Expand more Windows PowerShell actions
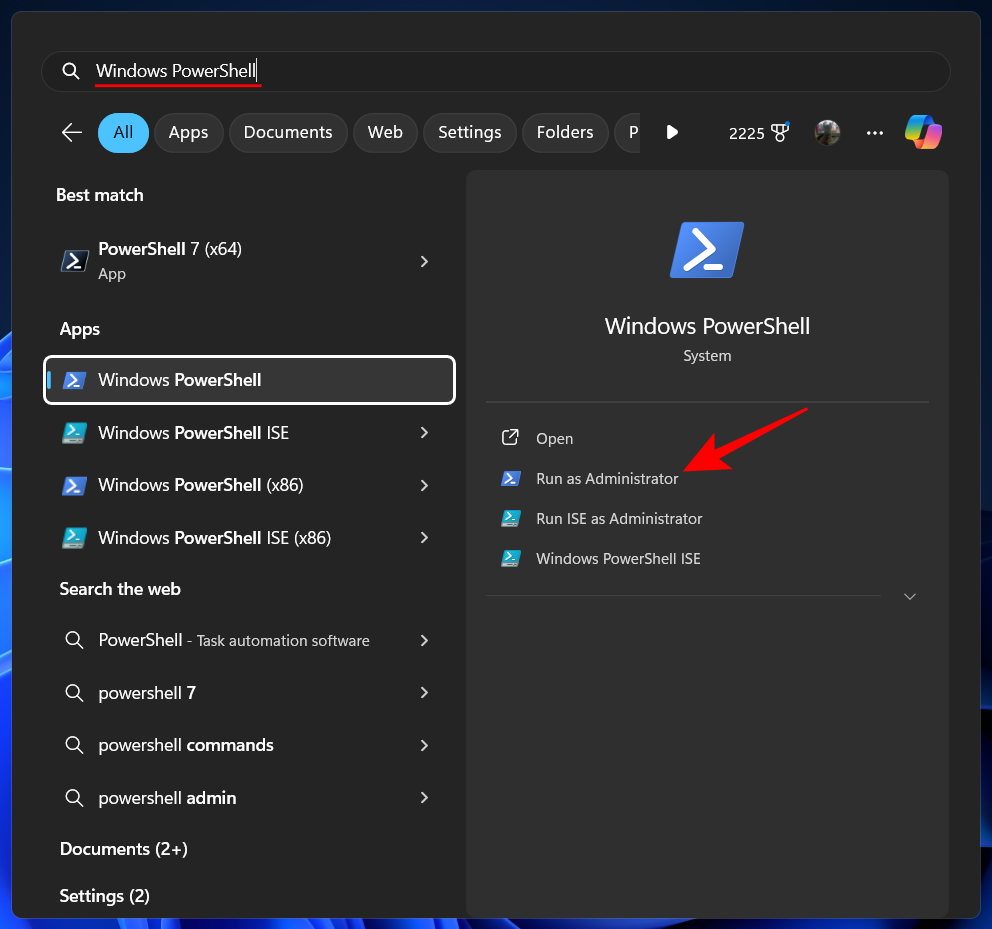The image size is (992, 929). click(909, 596)
